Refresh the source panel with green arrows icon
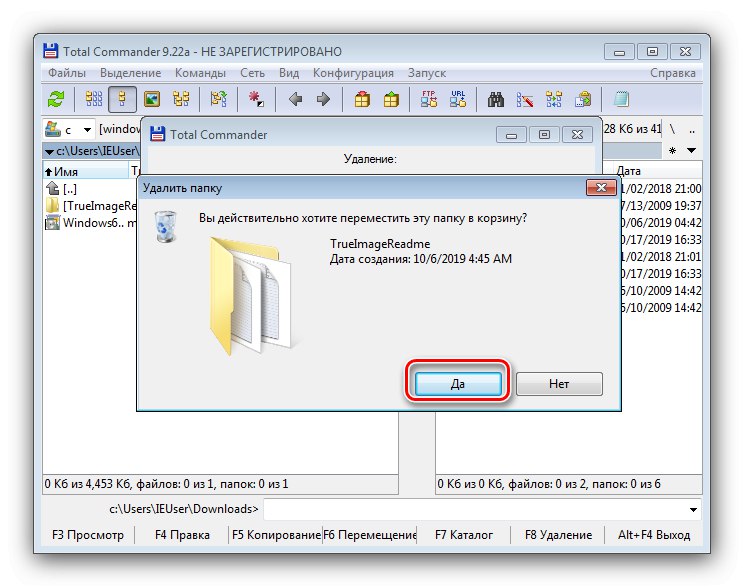This screenshot has height=587, width=744. click(x=56, y=99)
